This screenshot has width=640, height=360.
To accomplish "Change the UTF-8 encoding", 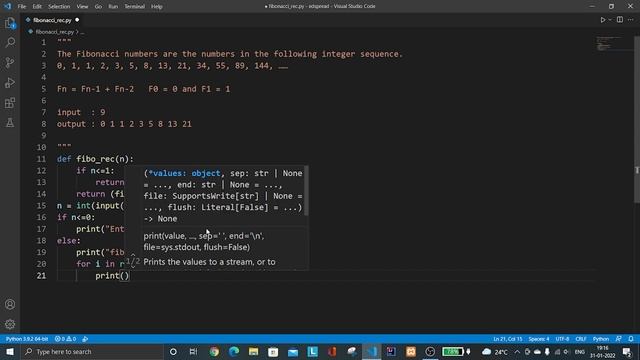I will [x=562, y=339].
